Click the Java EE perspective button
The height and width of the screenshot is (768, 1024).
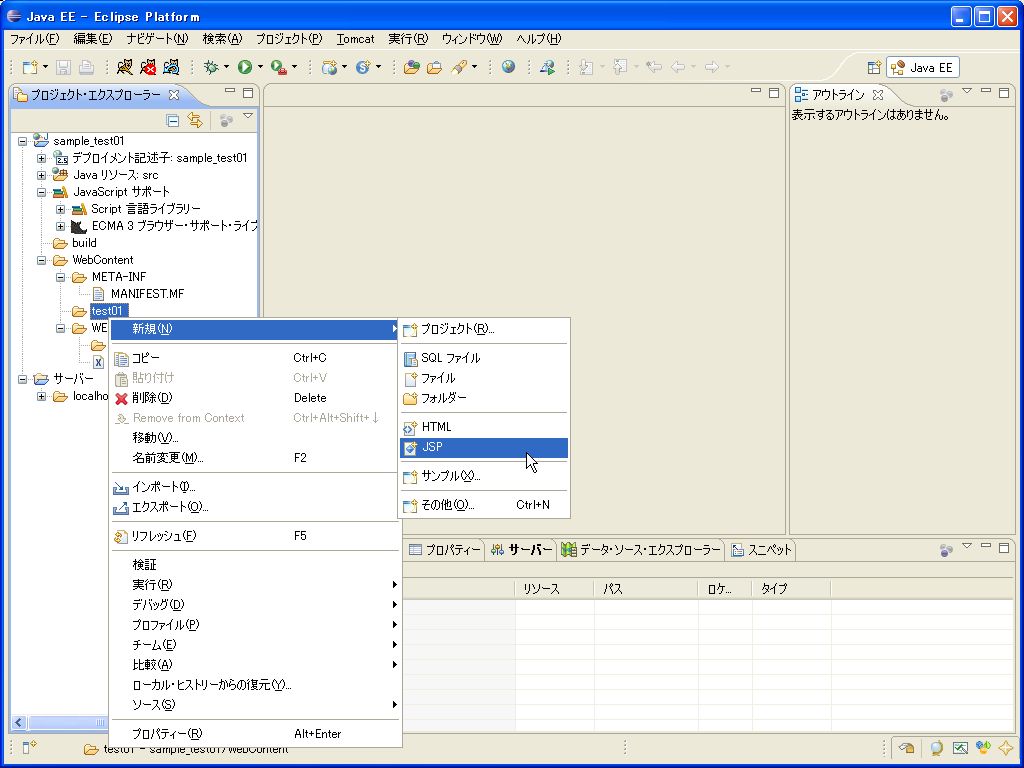click(923, 67)
